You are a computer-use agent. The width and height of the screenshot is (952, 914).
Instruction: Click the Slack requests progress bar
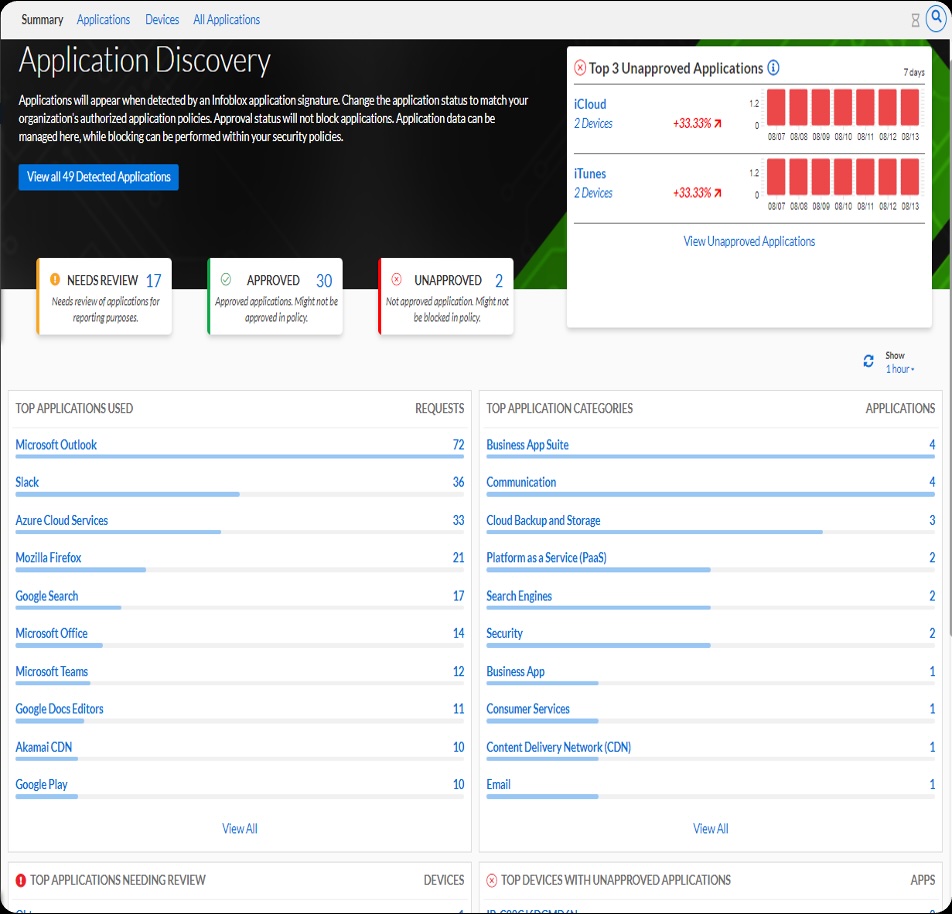tap(127, 494)
